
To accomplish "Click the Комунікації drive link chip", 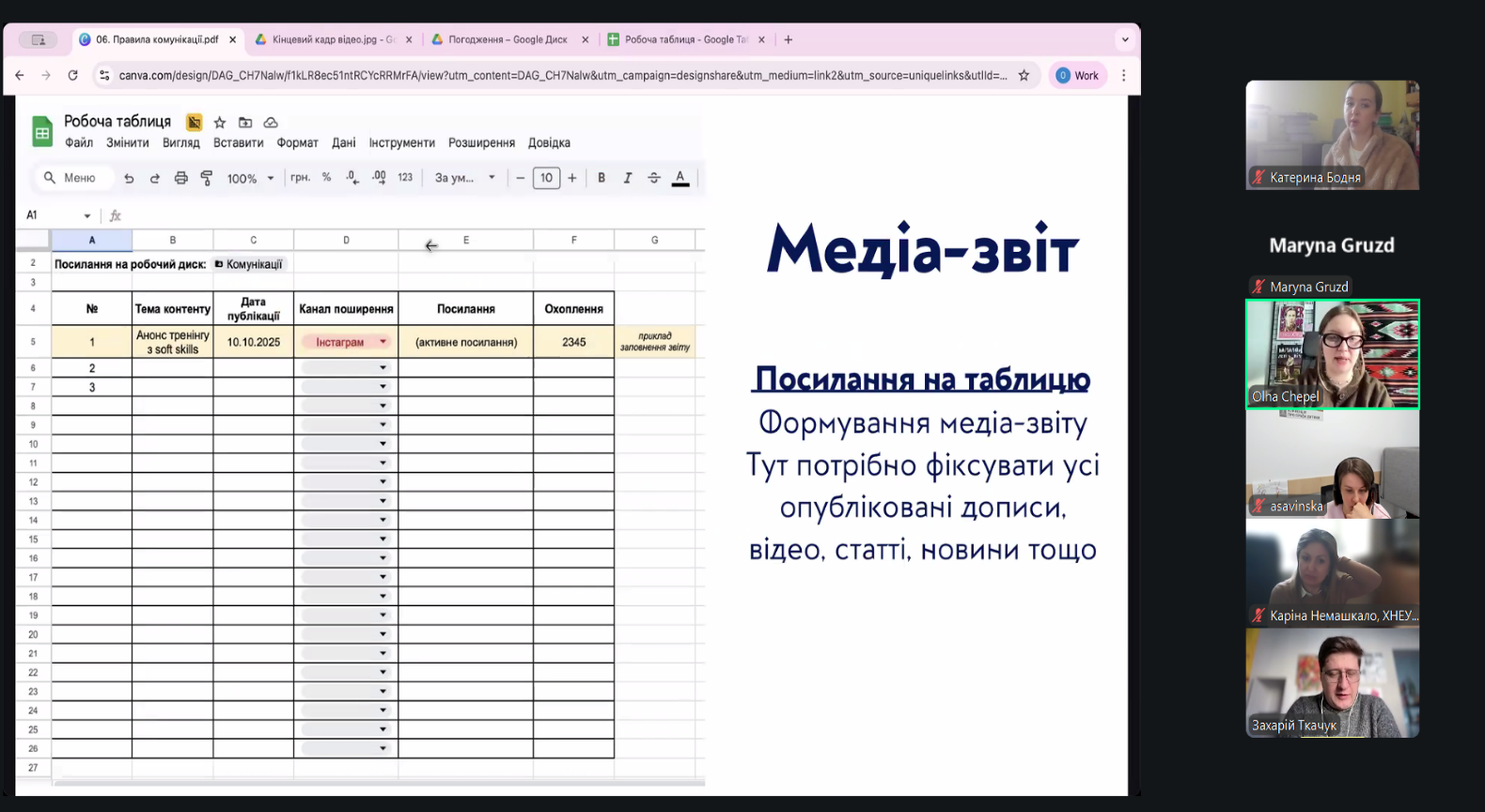I will point(249,264).
